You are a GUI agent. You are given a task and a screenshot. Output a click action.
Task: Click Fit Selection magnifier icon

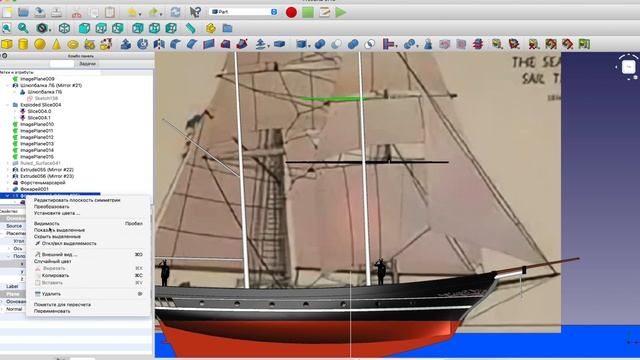pyautogui.click(x=23, y=28)
